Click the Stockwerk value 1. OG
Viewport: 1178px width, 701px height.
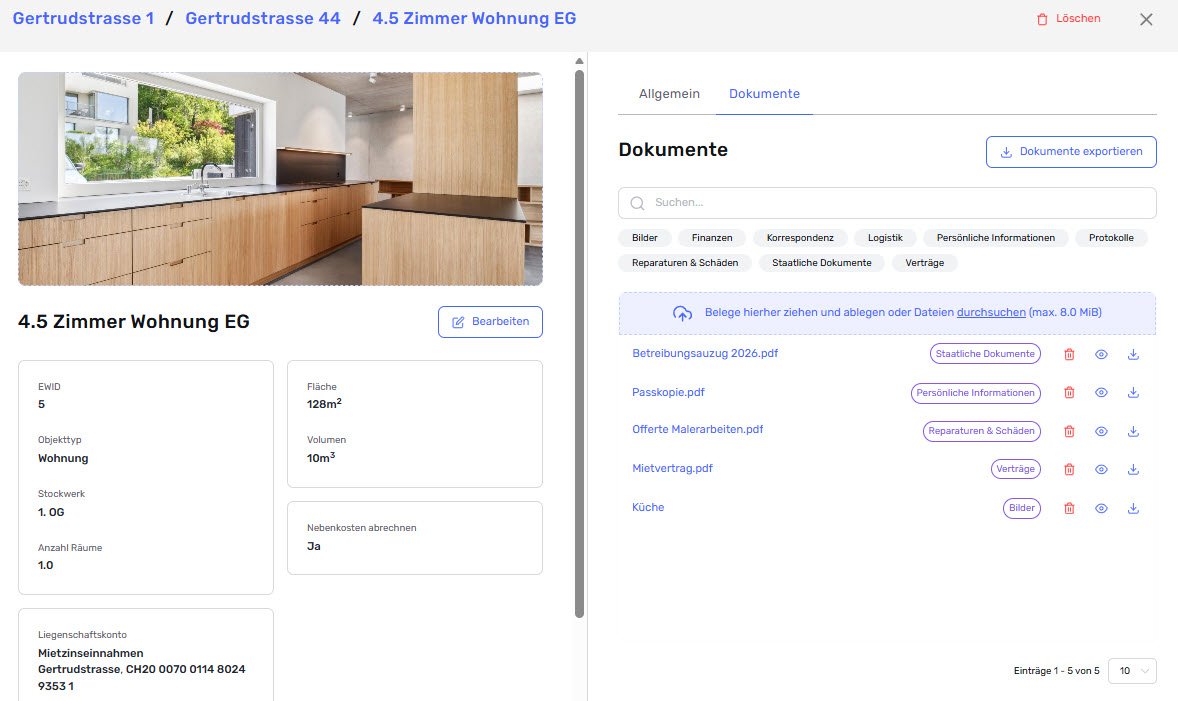(x=51, y=512)
